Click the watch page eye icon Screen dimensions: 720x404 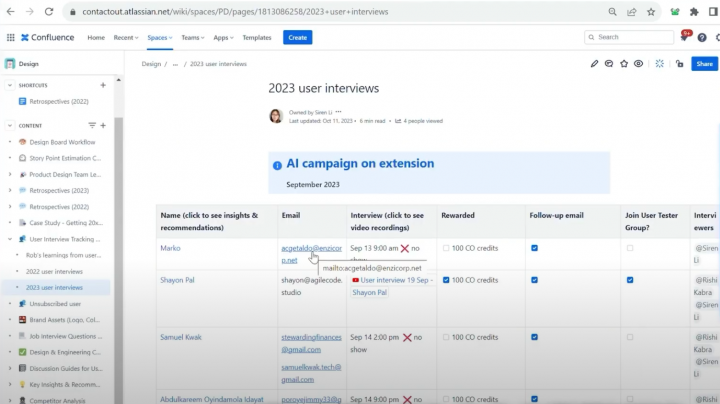tap(639, 63)
